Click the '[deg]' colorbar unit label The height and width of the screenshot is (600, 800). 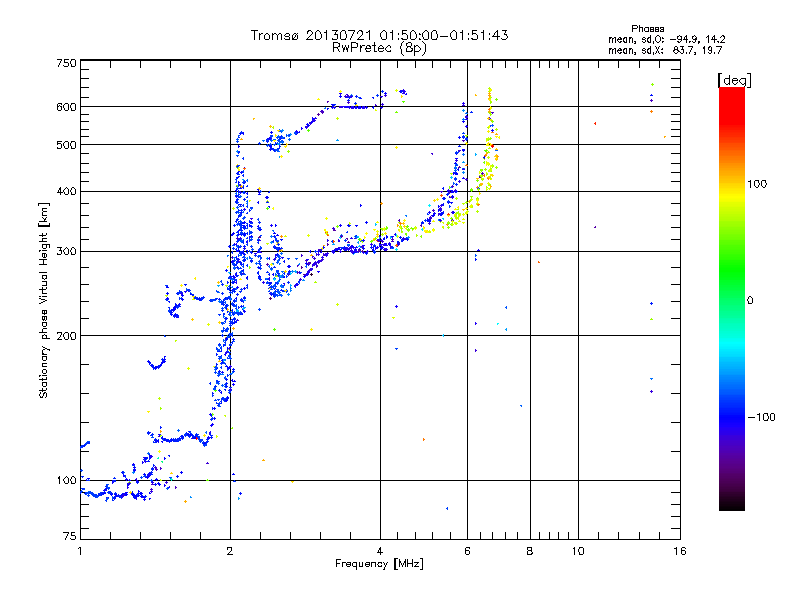734,80
